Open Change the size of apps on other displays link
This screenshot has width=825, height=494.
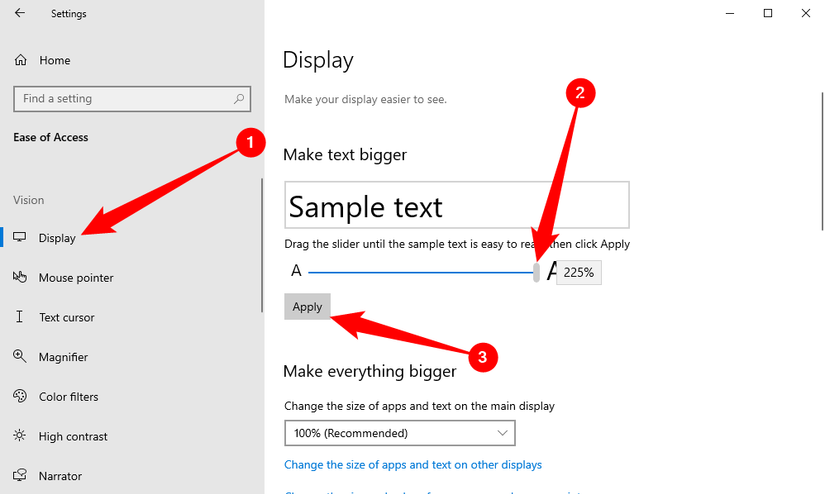pos(413,465)
